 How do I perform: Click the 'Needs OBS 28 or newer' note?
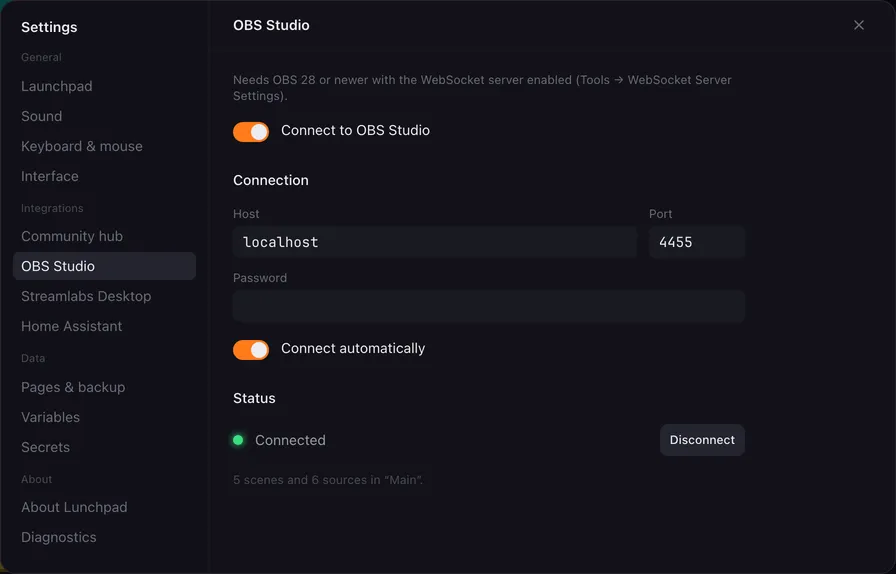(x=482, y=87)
